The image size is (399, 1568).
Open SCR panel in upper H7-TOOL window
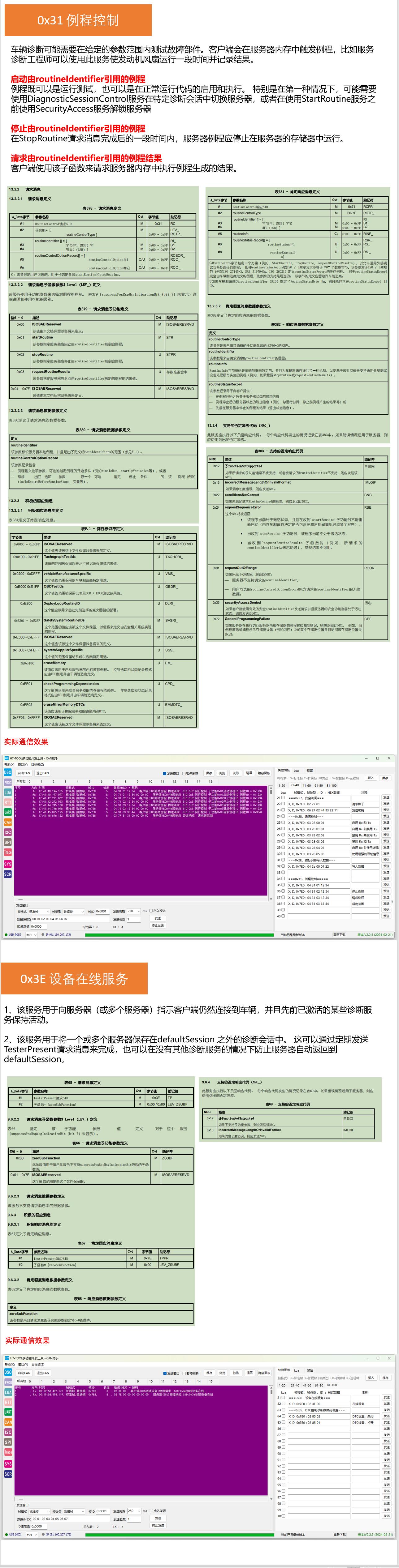pos(8,874)
